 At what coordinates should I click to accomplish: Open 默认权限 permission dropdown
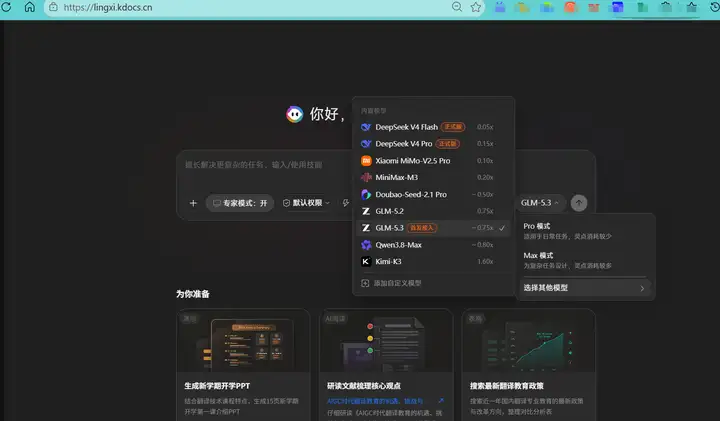[306, 203]
